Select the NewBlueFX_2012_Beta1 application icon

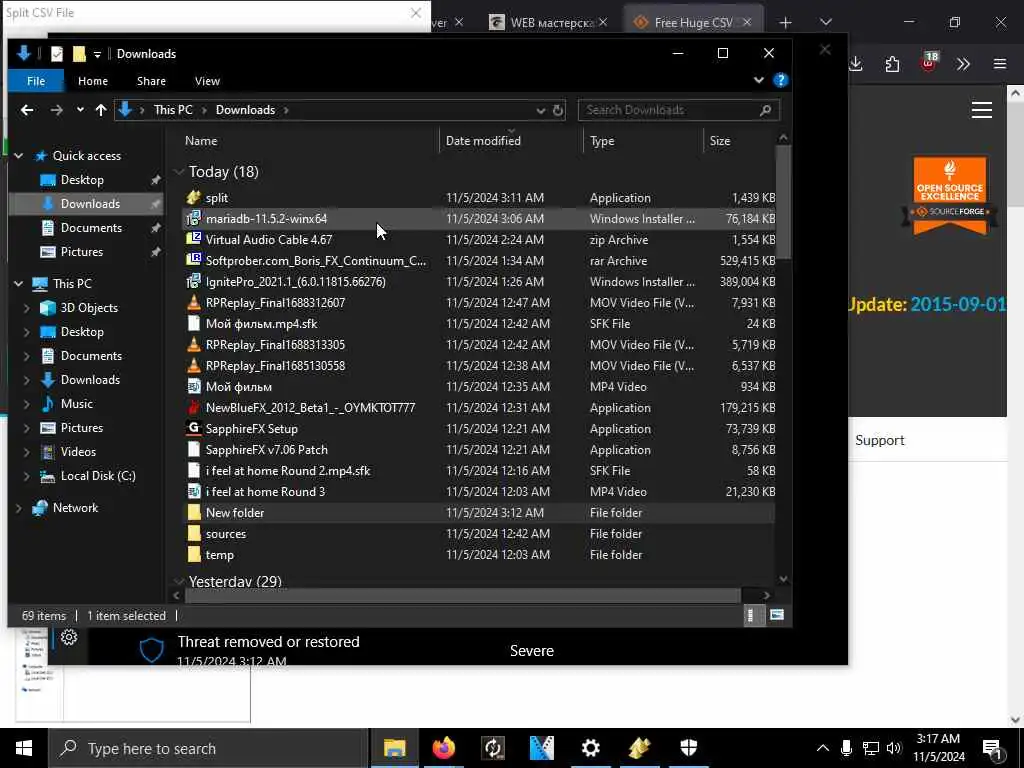coord(193,408)
